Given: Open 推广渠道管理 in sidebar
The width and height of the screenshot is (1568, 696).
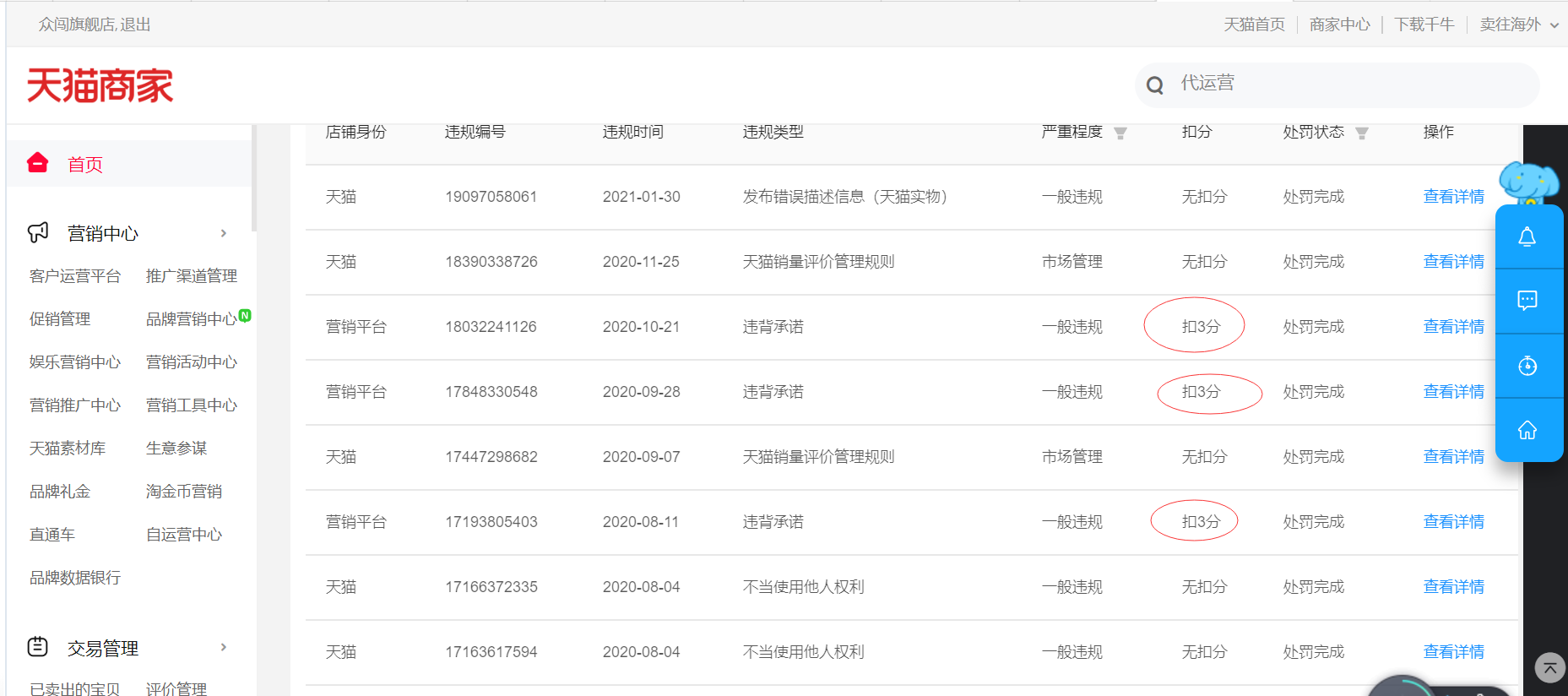Looking at the screenshot, I should point(192,276).
